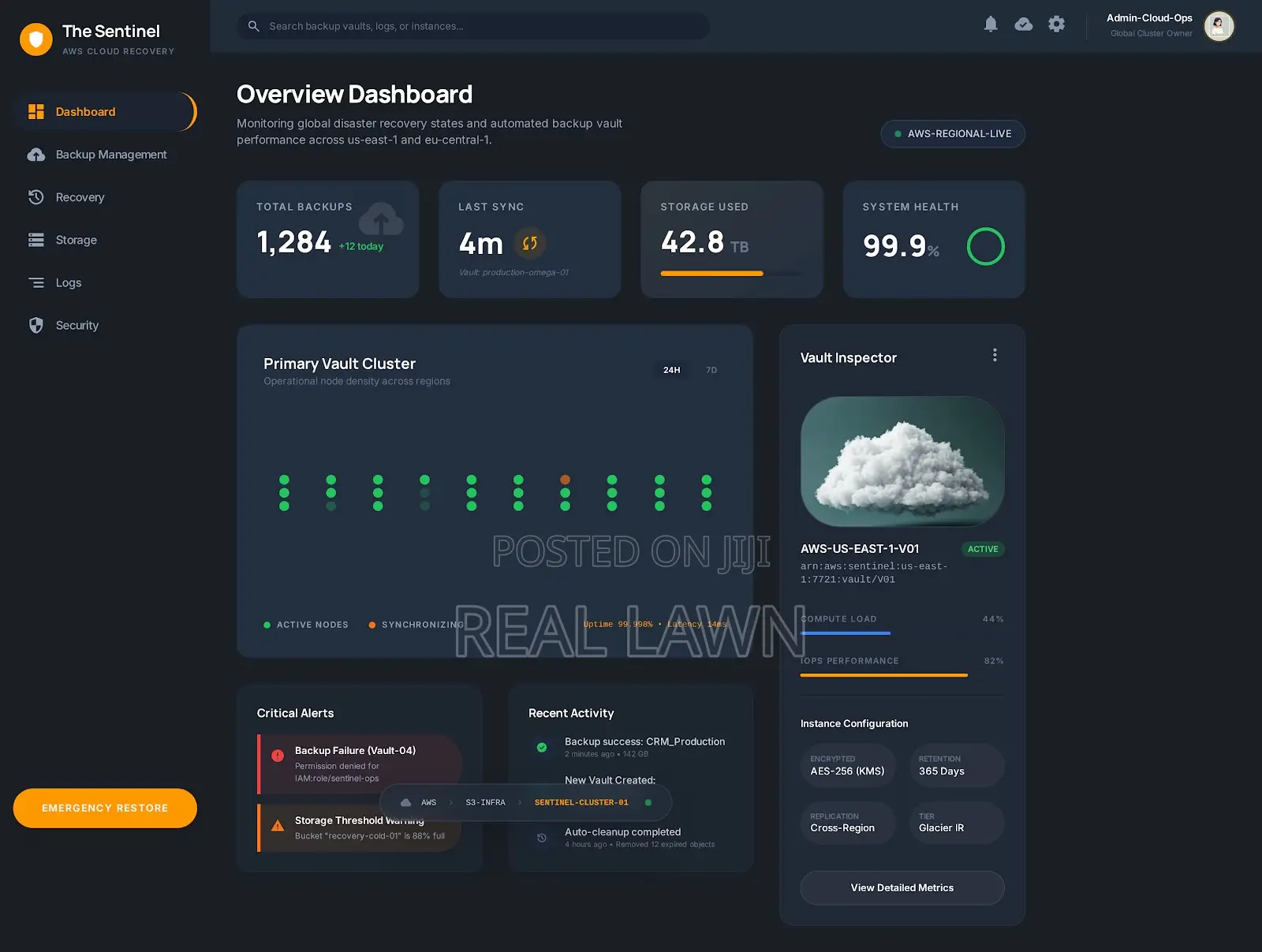Image resolution: width=1262 pixels, height=952 pixels.
Task: Select AWS in the breadcrumb bar
Action: coord(428,802)
